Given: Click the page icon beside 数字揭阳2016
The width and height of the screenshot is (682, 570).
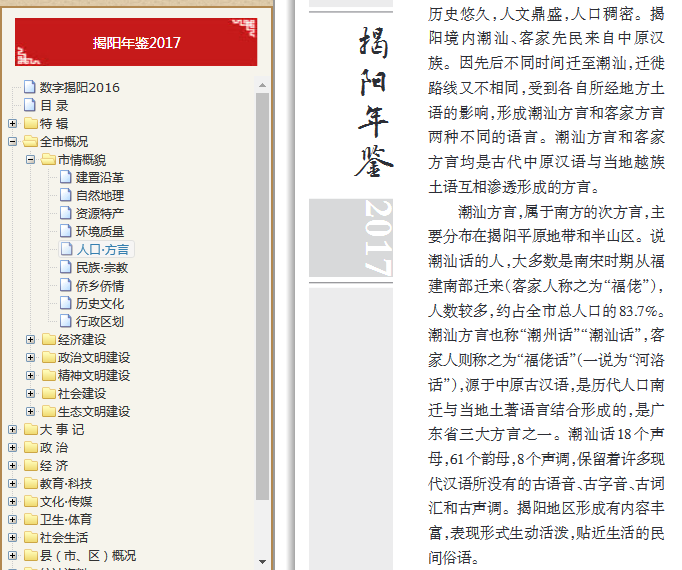Looking at the screenshot, I should pyautogui.click(x=30, y=87).
